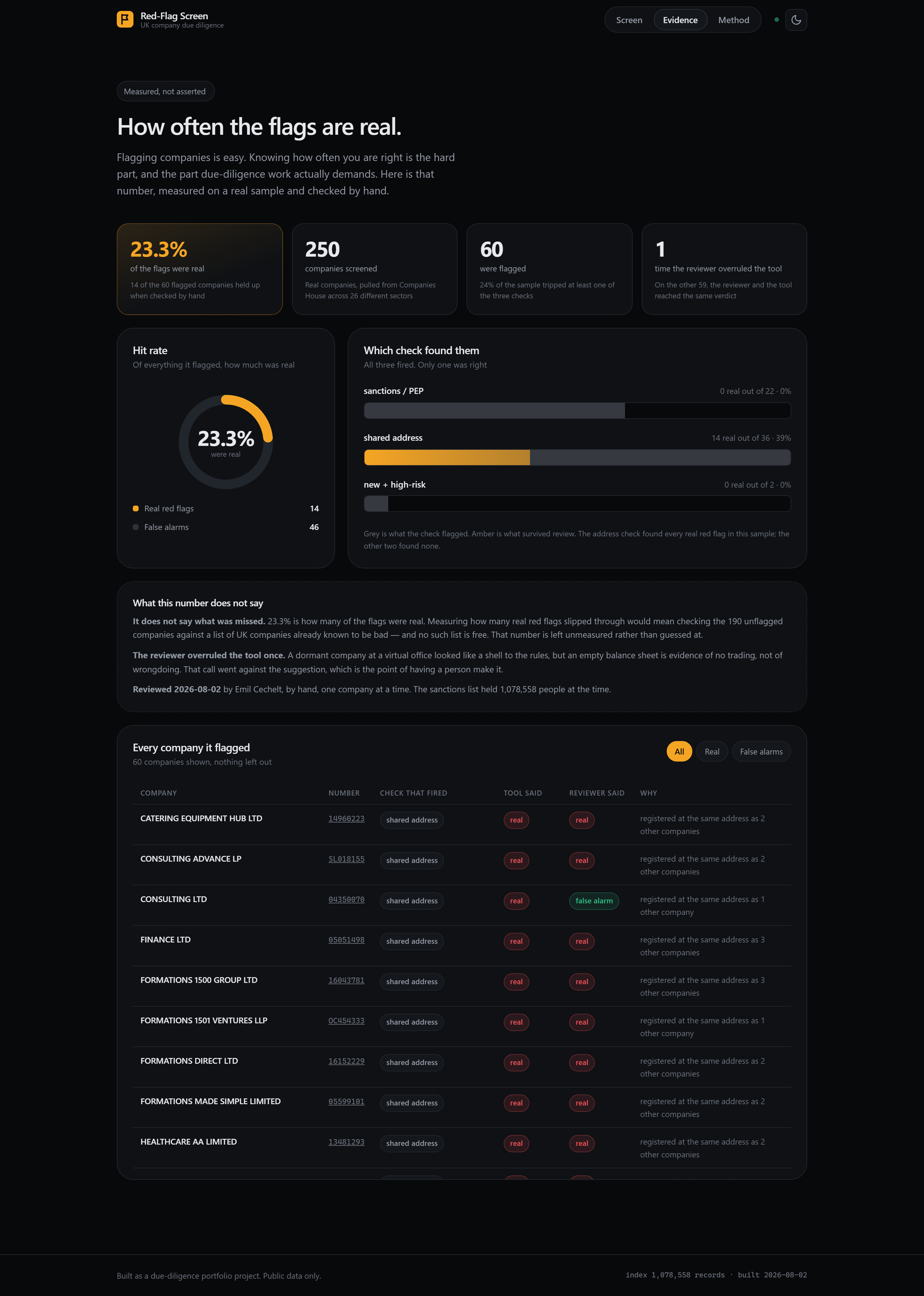Open company number SL018155 link
This screenshot has width=924, height=1296.
point(346,859)
